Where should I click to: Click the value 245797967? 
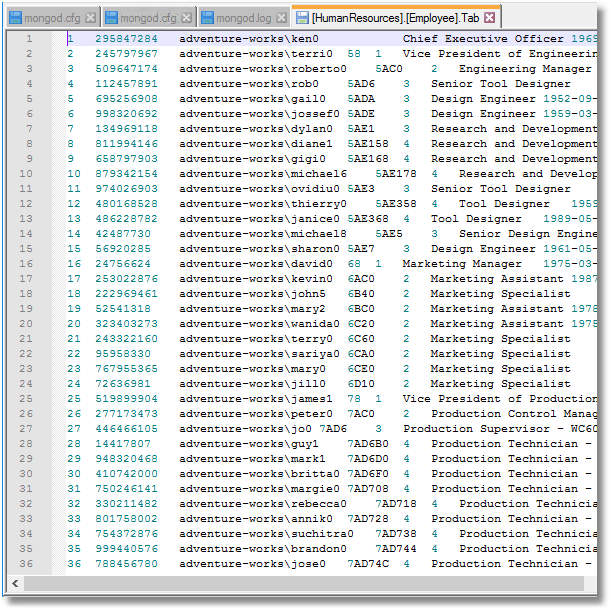coord(127,54)
